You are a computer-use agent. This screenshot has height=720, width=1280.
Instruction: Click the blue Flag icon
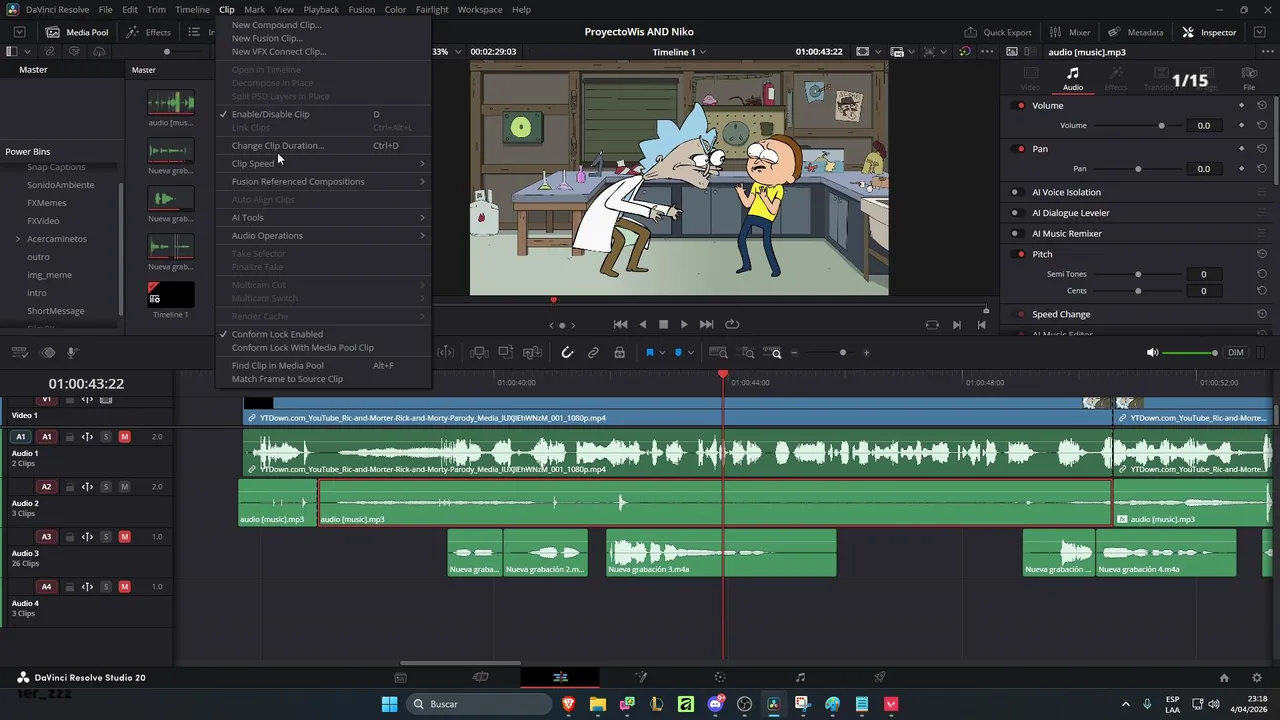pos(650,352)
